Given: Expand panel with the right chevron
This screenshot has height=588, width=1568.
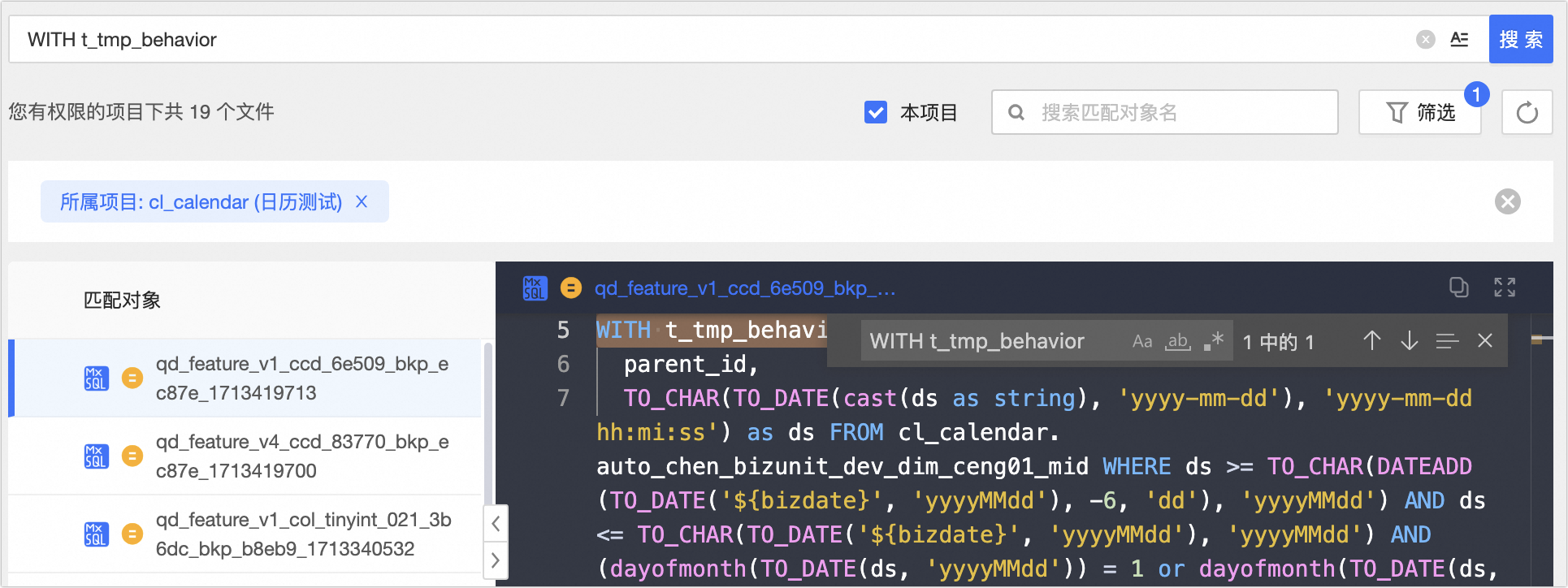Looking at the screenshot, I should (496, 560).
